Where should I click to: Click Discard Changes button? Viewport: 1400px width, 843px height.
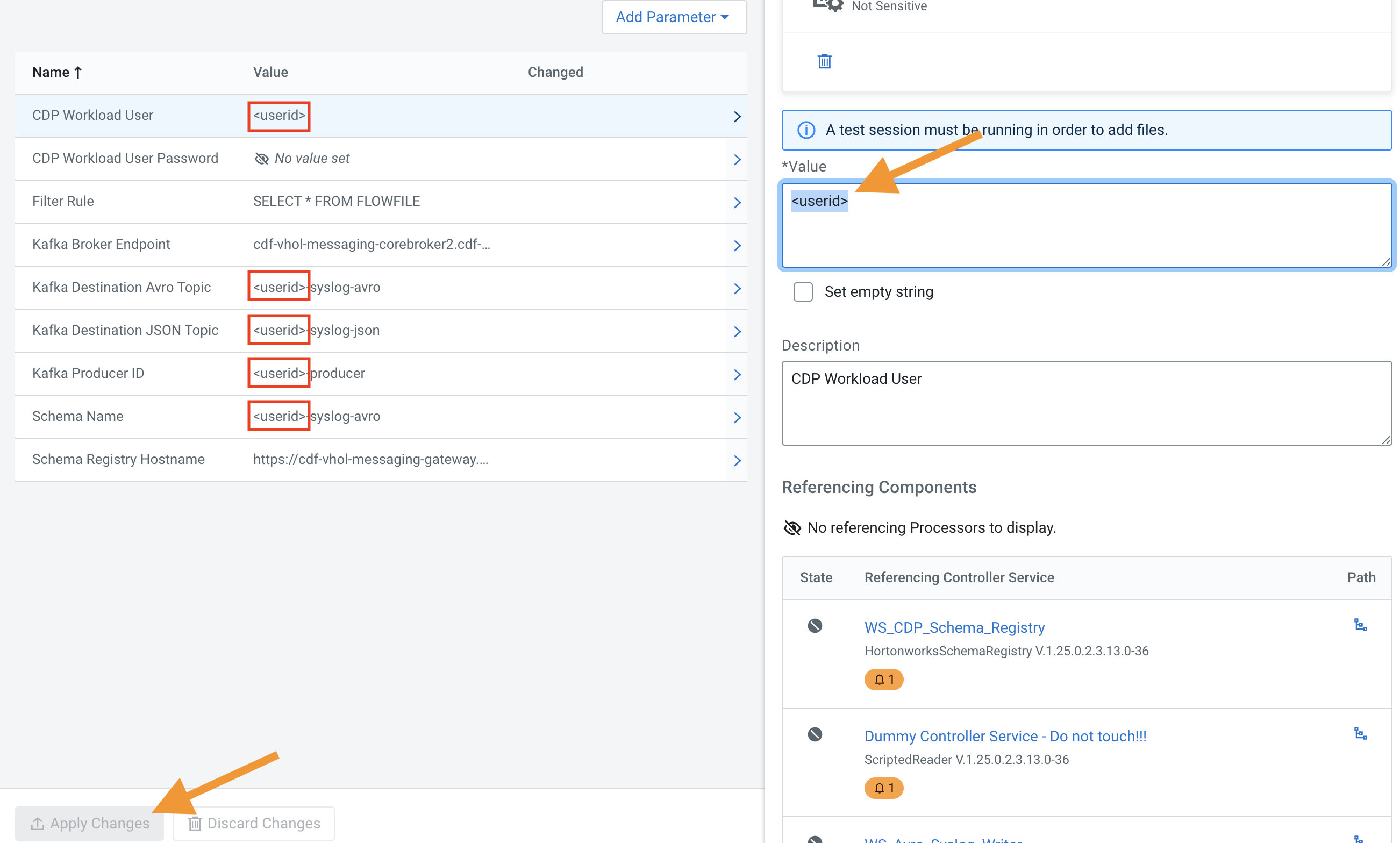tap(254, 823)
